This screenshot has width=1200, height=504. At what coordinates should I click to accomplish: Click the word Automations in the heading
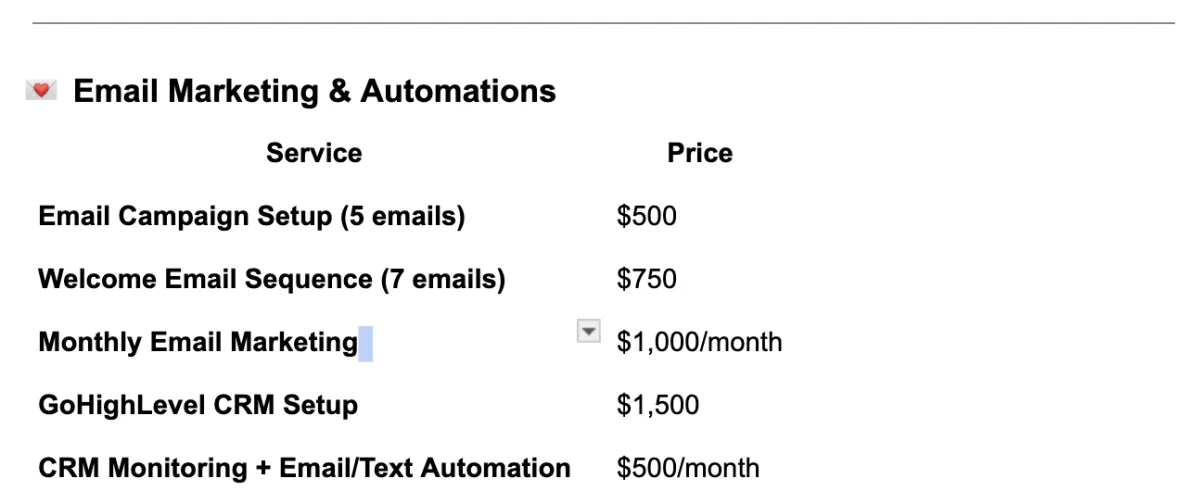tap(458, 91)
